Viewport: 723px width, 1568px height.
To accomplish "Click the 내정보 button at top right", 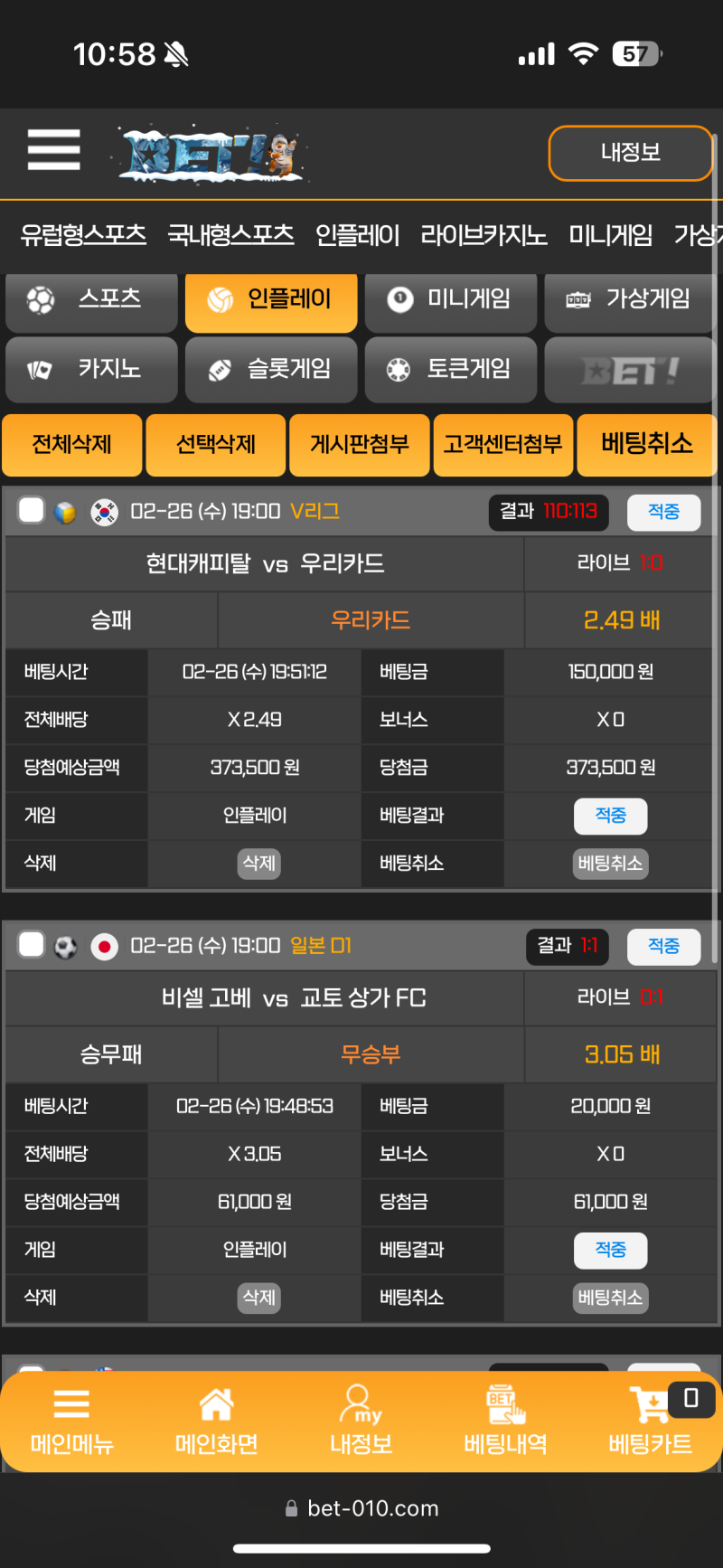I will click(631, 153).
